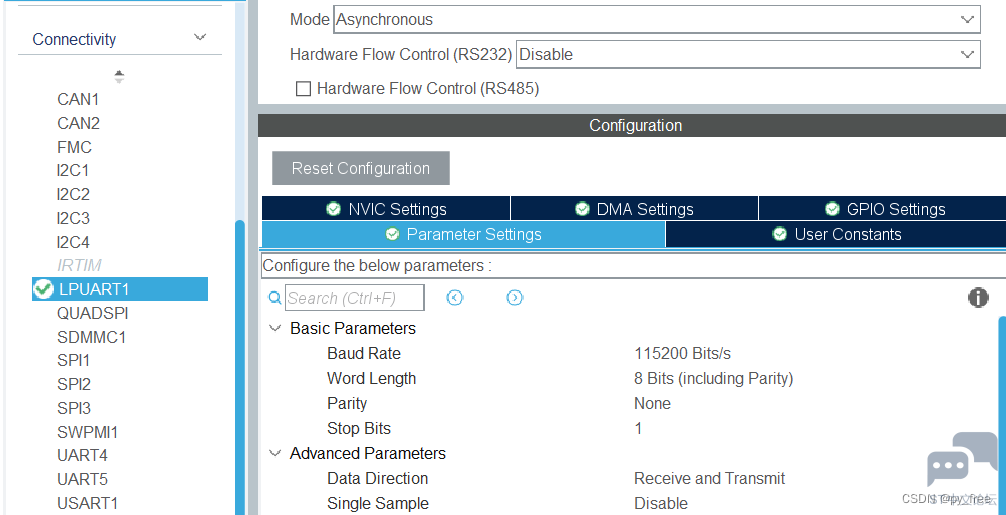Collapse the Basic Parameters group
The width and height of the screenshot is (1006, 515).
[x=275, y=328]
